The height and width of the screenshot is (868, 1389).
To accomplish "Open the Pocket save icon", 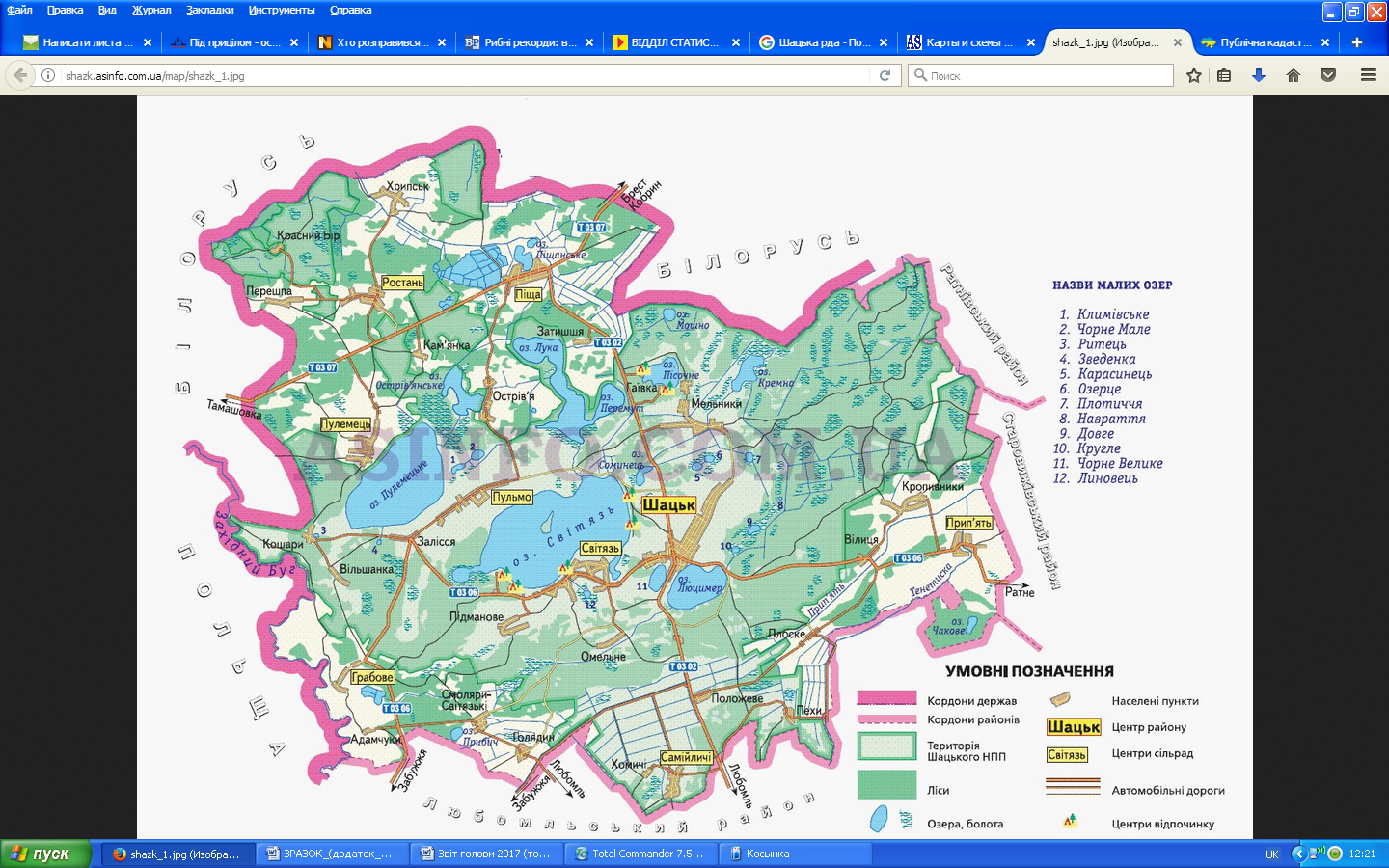I will pyautogui.click(x=1328, y=75).
